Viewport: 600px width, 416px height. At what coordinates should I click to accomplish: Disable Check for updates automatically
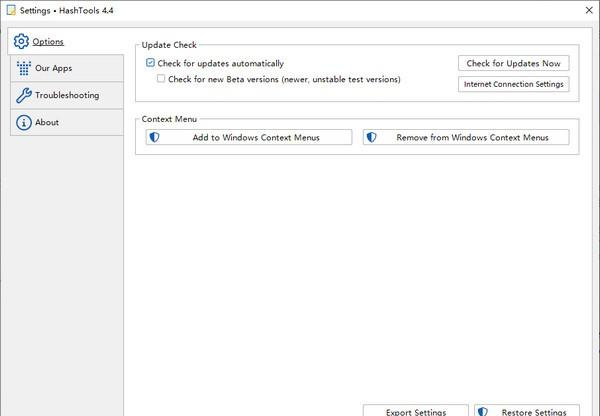[x=150, y=63]
